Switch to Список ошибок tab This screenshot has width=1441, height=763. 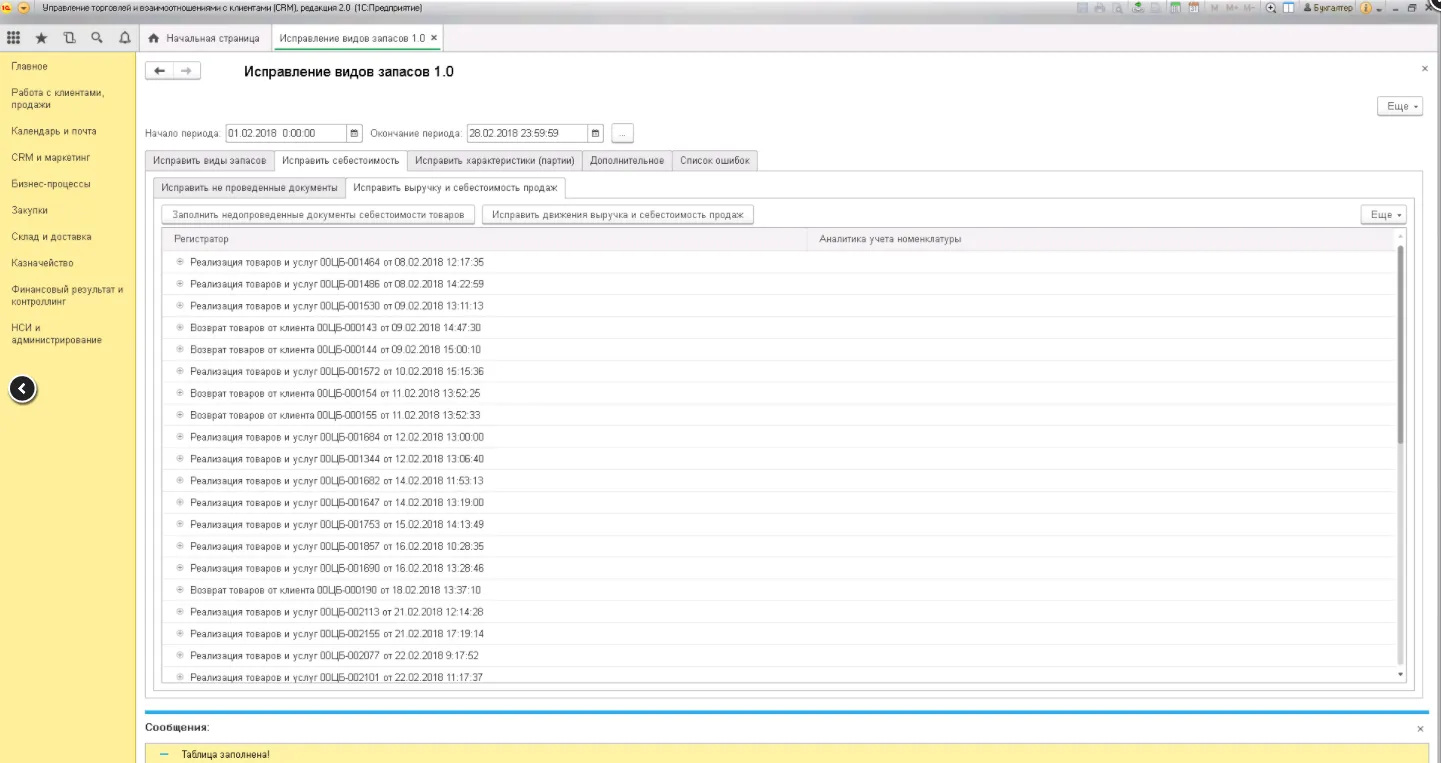pyautogui.click(x=714, y=161)
